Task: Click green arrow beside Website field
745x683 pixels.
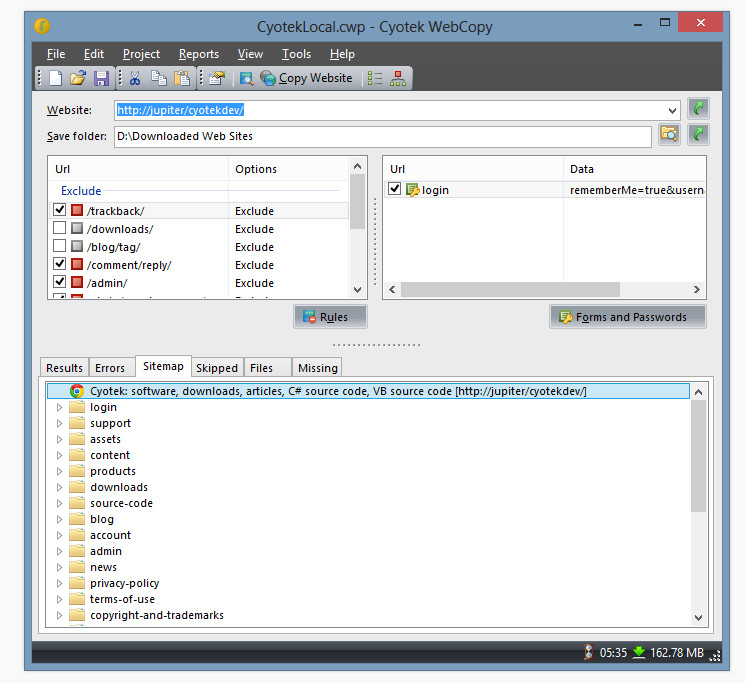Action: (x=698, y=109)
